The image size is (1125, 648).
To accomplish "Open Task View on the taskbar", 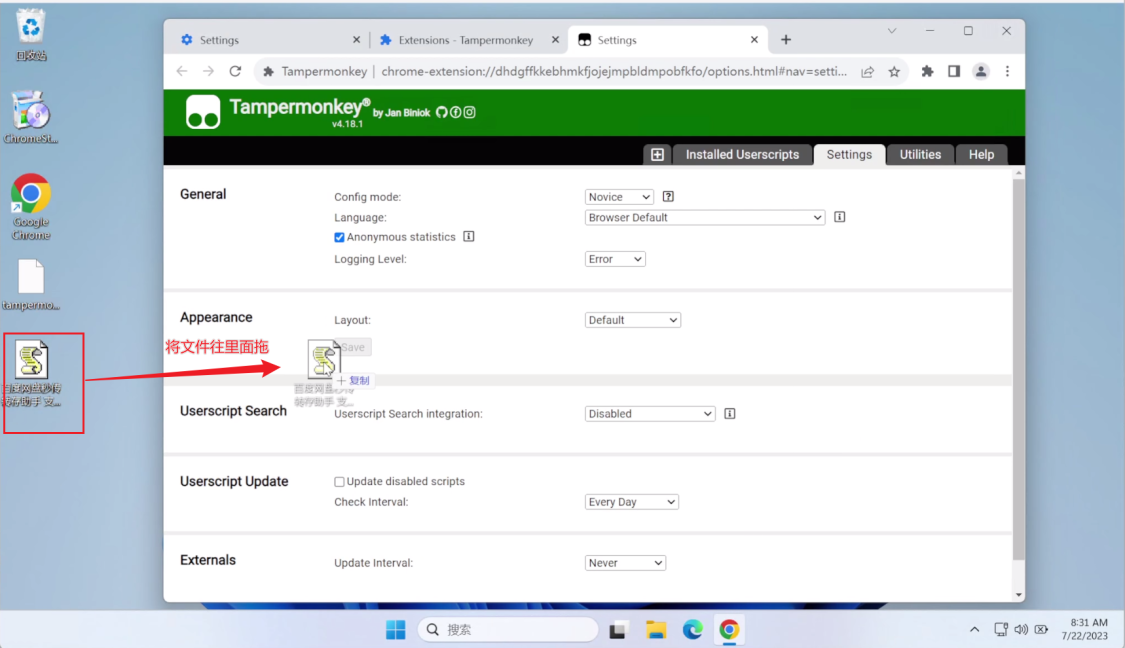I will [x=618, y=629].
